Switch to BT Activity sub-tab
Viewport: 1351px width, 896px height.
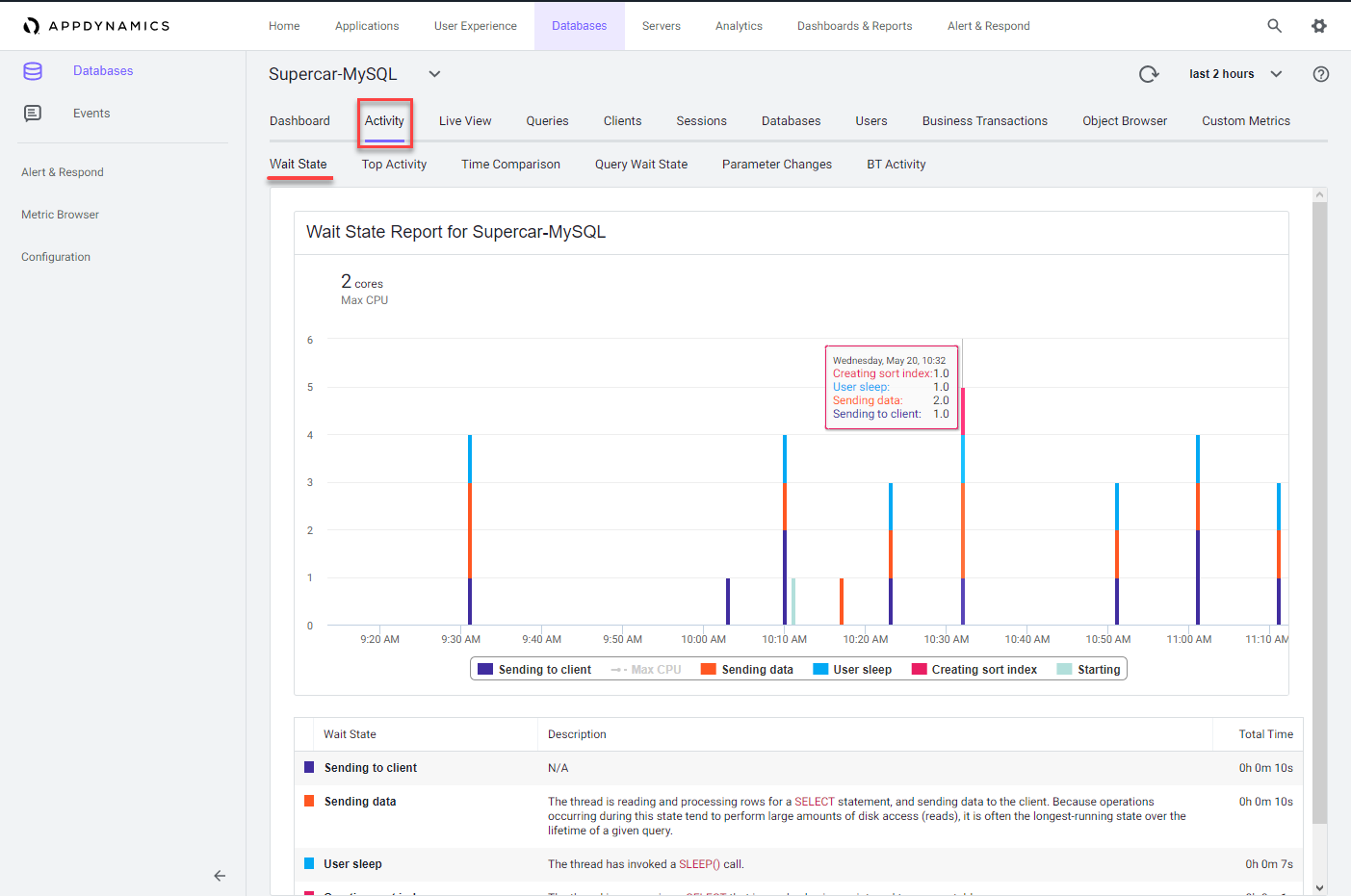point(896,165)
